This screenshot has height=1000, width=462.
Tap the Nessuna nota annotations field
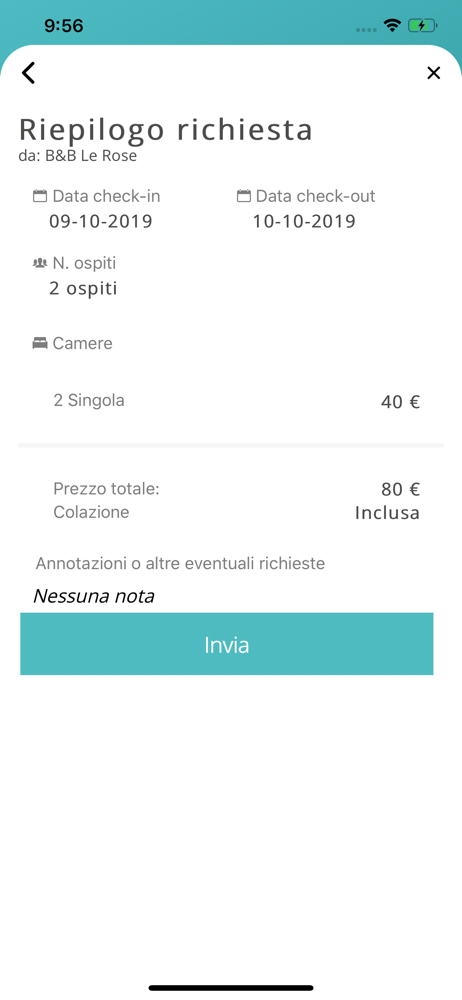(94, 596)
